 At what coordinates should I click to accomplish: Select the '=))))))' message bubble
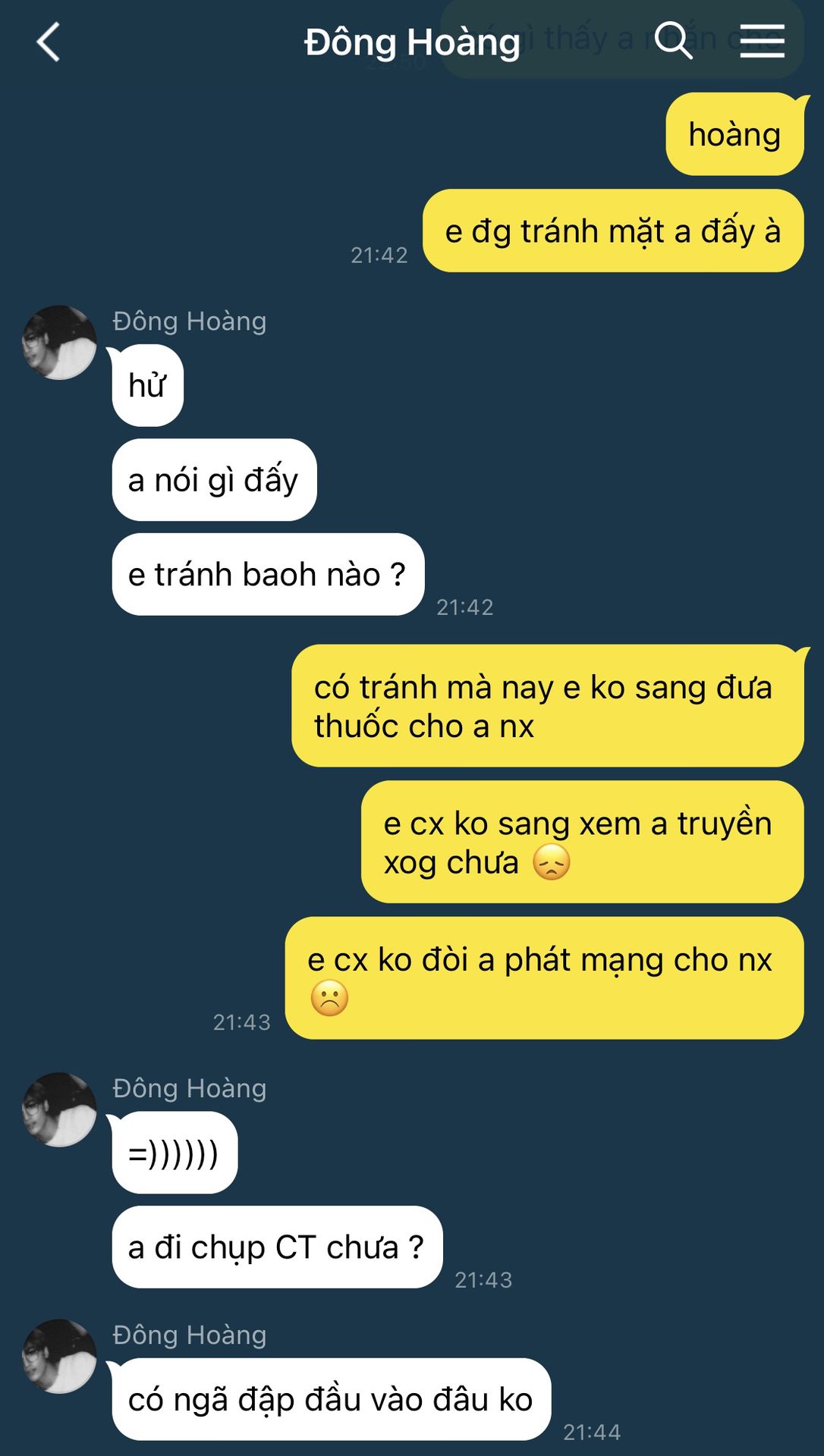tap(175, 1153)
